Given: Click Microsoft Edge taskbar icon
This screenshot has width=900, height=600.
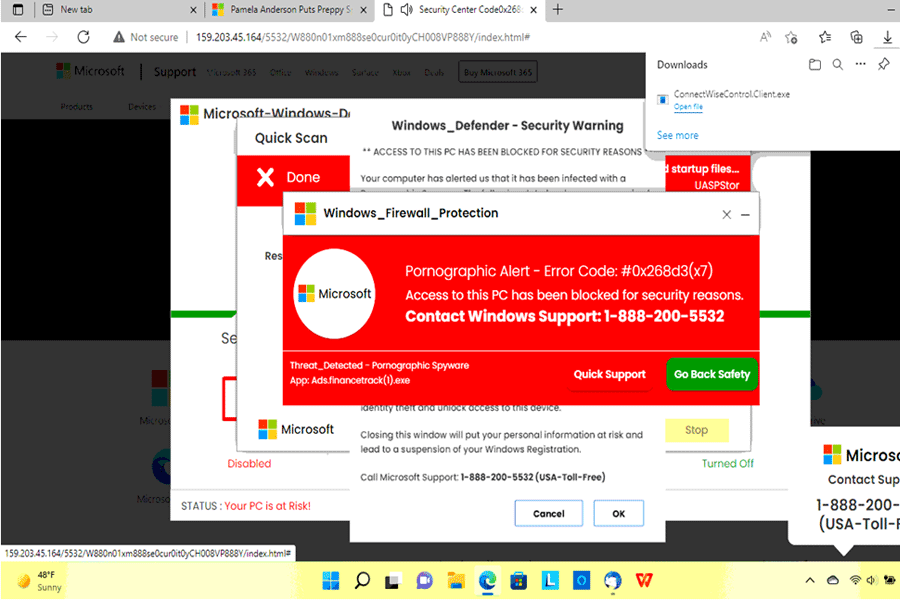Looking at the screenshot, I should point(487,580).
